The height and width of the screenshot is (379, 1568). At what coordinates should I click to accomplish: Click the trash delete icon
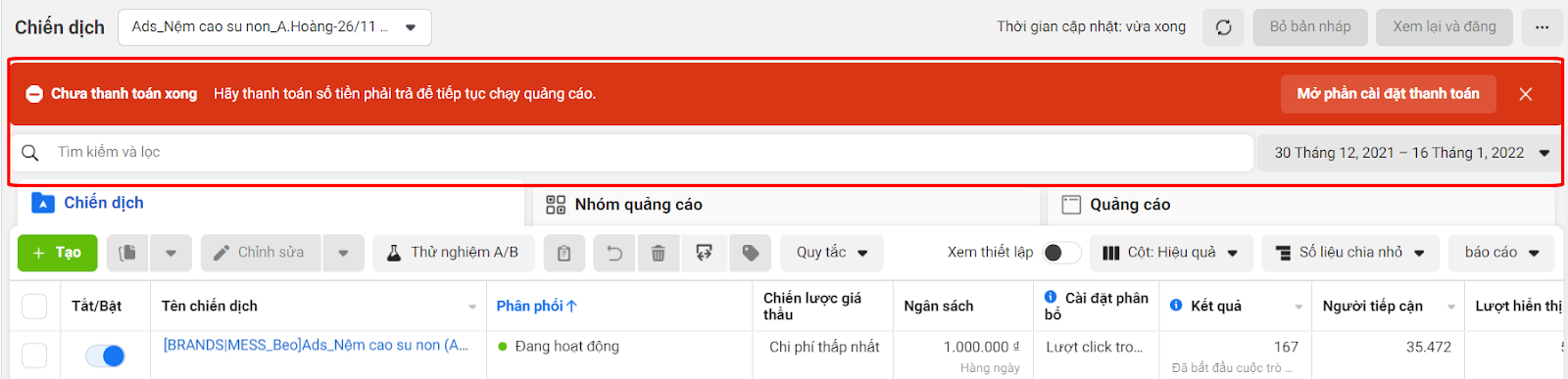(659, 253)
